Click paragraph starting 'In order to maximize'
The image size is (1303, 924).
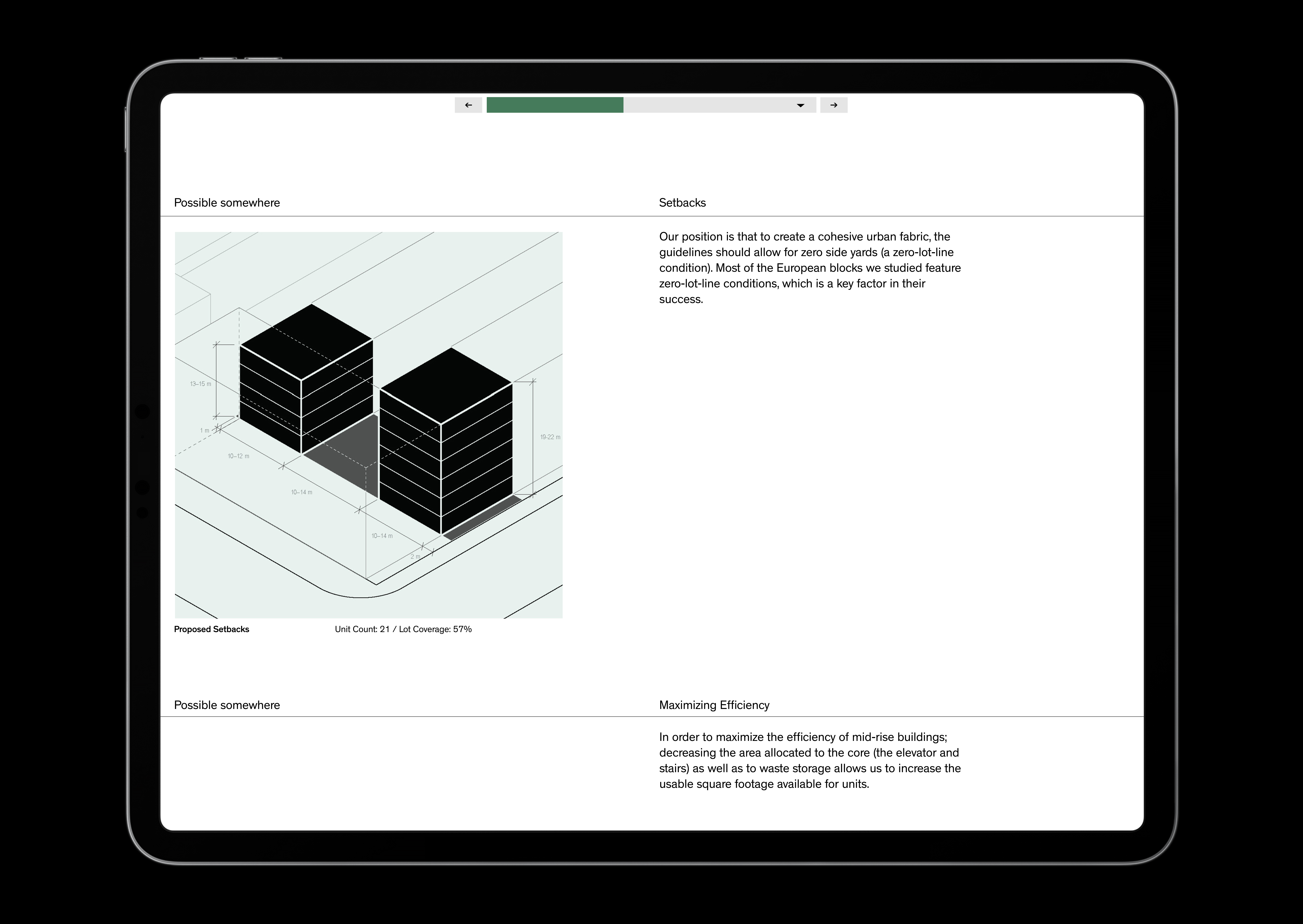[810, 761]
